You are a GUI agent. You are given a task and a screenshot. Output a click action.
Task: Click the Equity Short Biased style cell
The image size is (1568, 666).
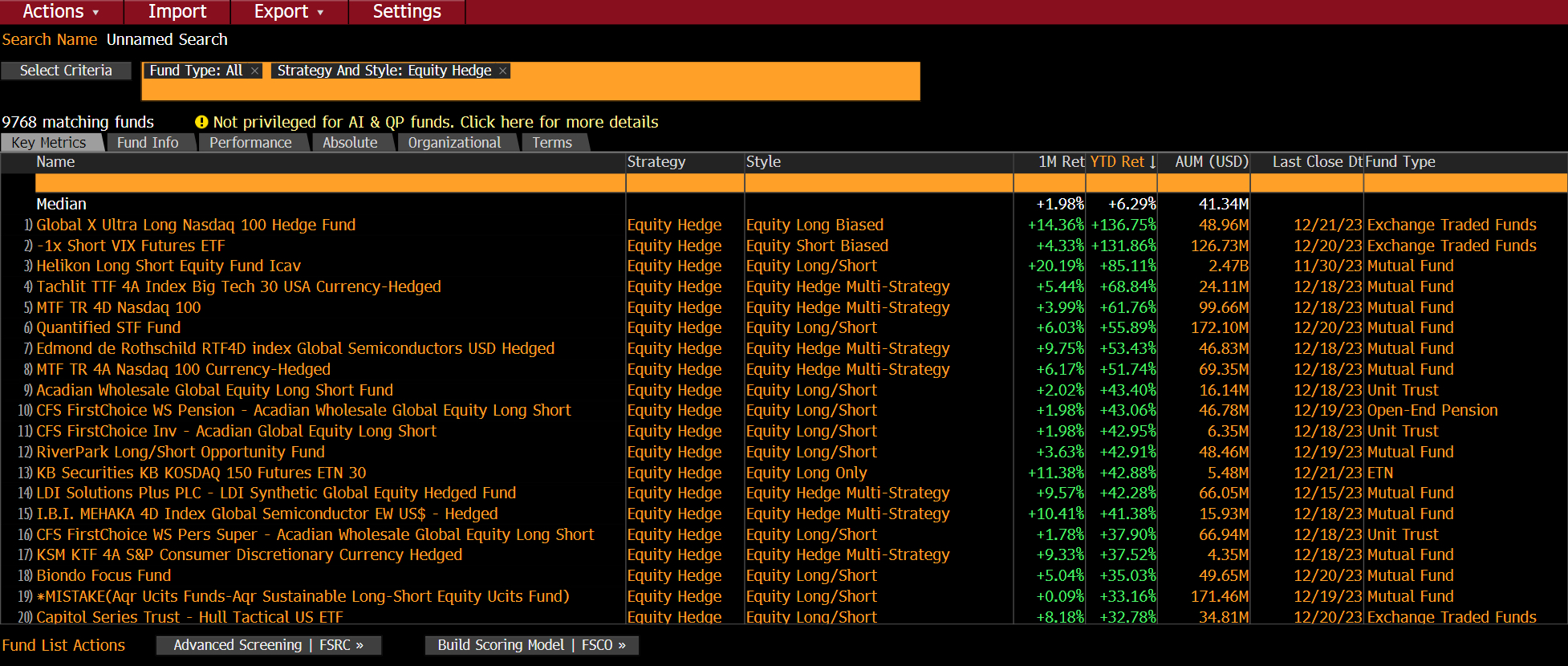(817, 246)
